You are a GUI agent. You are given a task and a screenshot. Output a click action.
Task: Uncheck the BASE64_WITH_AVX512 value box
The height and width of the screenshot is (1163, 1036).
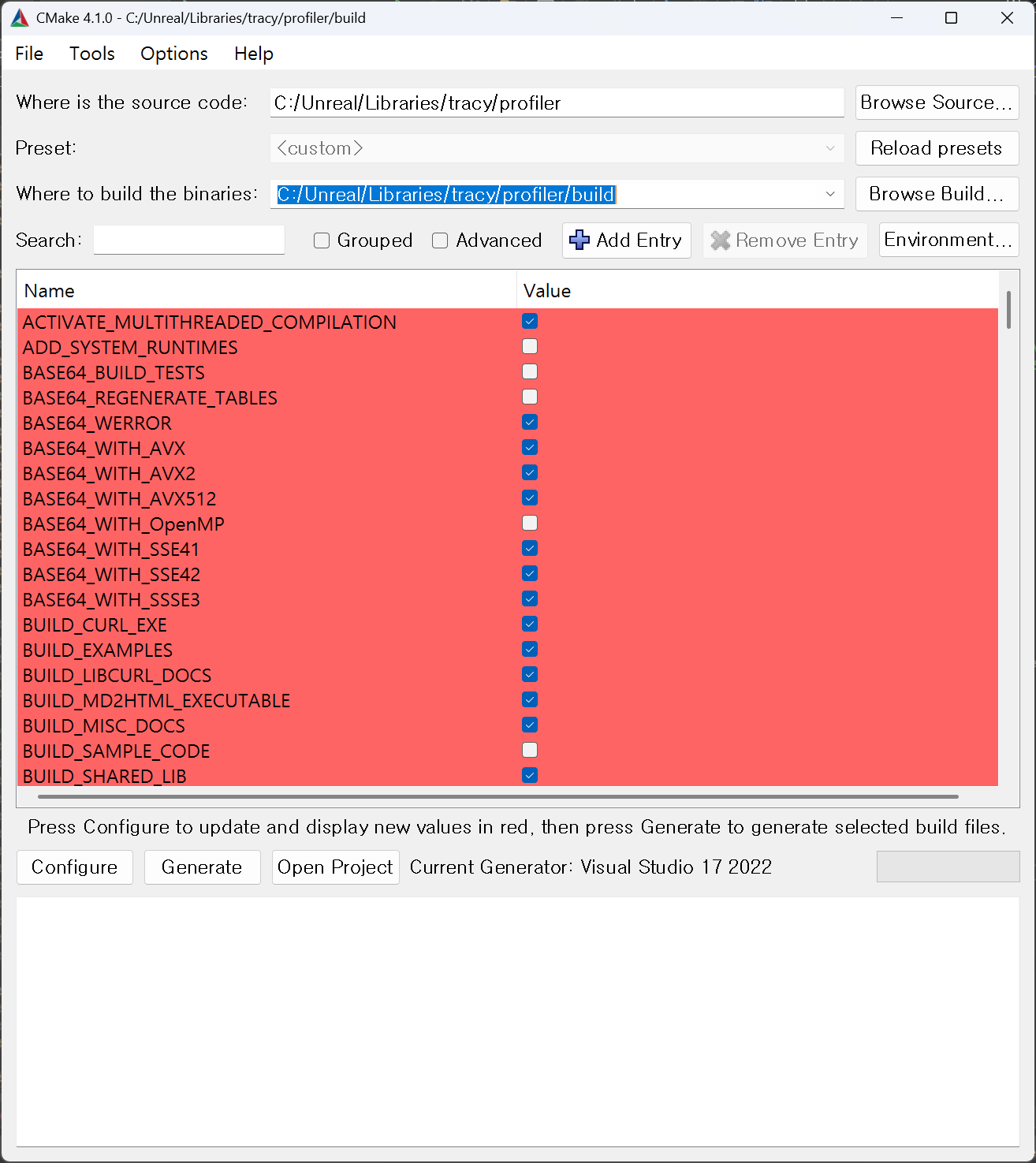click(530, 498)
